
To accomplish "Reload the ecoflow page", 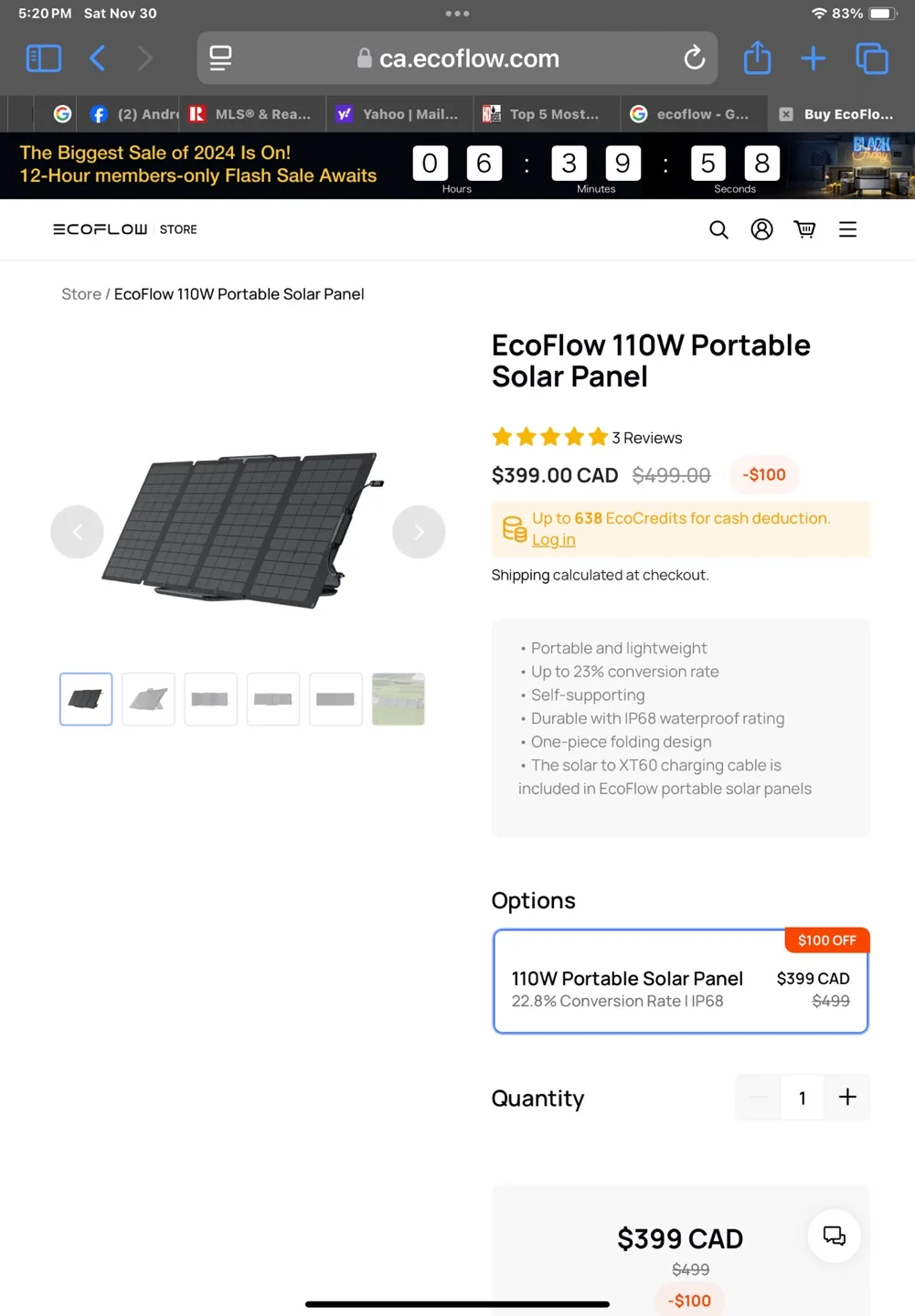I will (694, 58).
